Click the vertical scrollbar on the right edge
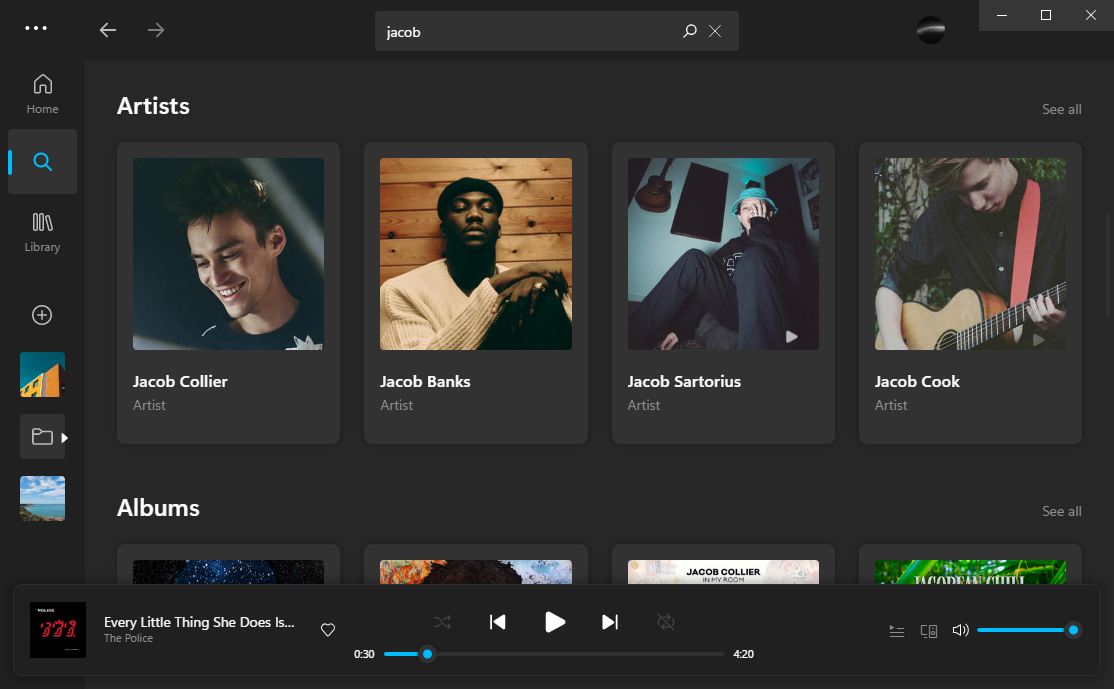 [1108, 264]
